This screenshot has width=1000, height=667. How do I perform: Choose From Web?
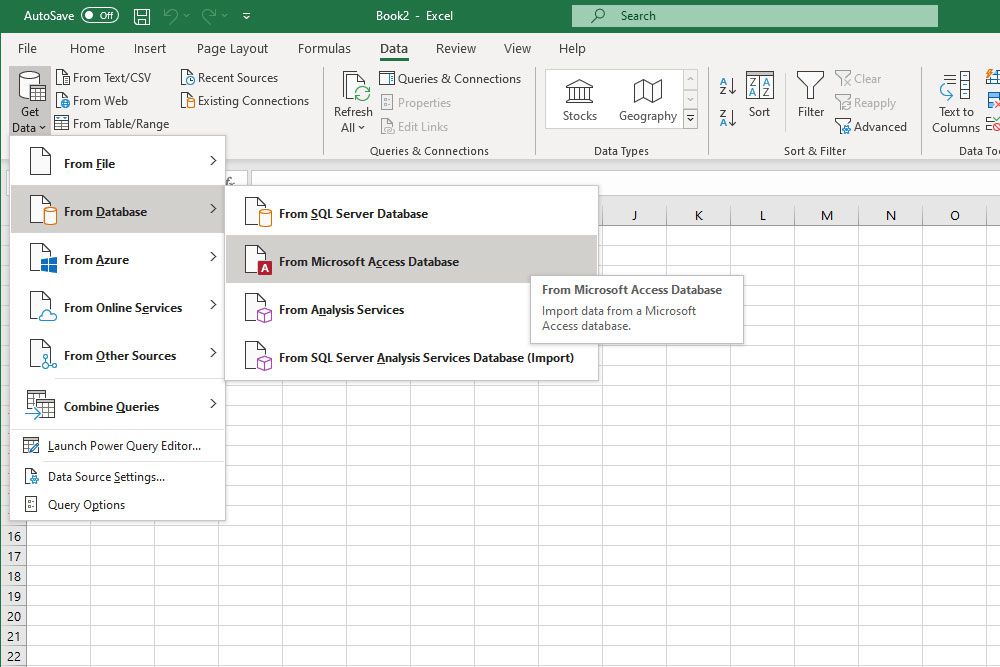(92, 101)
